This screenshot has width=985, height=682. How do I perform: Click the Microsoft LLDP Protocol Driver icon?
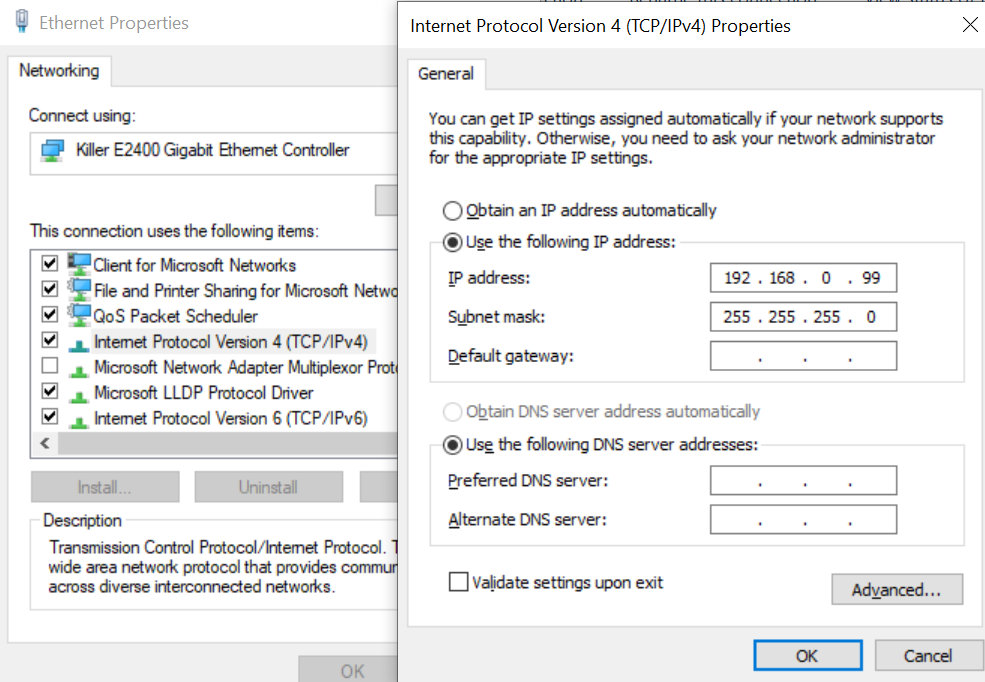[79, 395]
